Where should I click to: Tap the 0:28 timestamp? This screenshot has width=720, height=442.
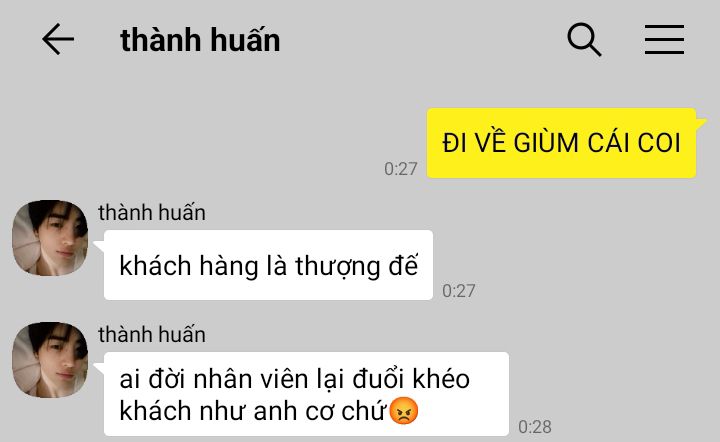click(x=534, y=427)
